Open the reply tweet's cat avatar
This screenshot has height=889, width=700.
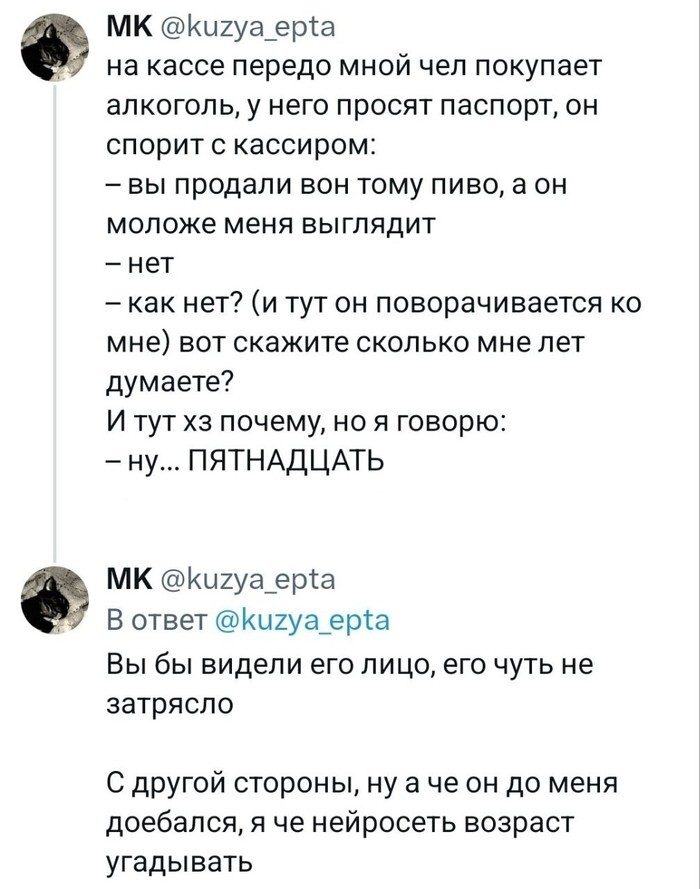50,598
